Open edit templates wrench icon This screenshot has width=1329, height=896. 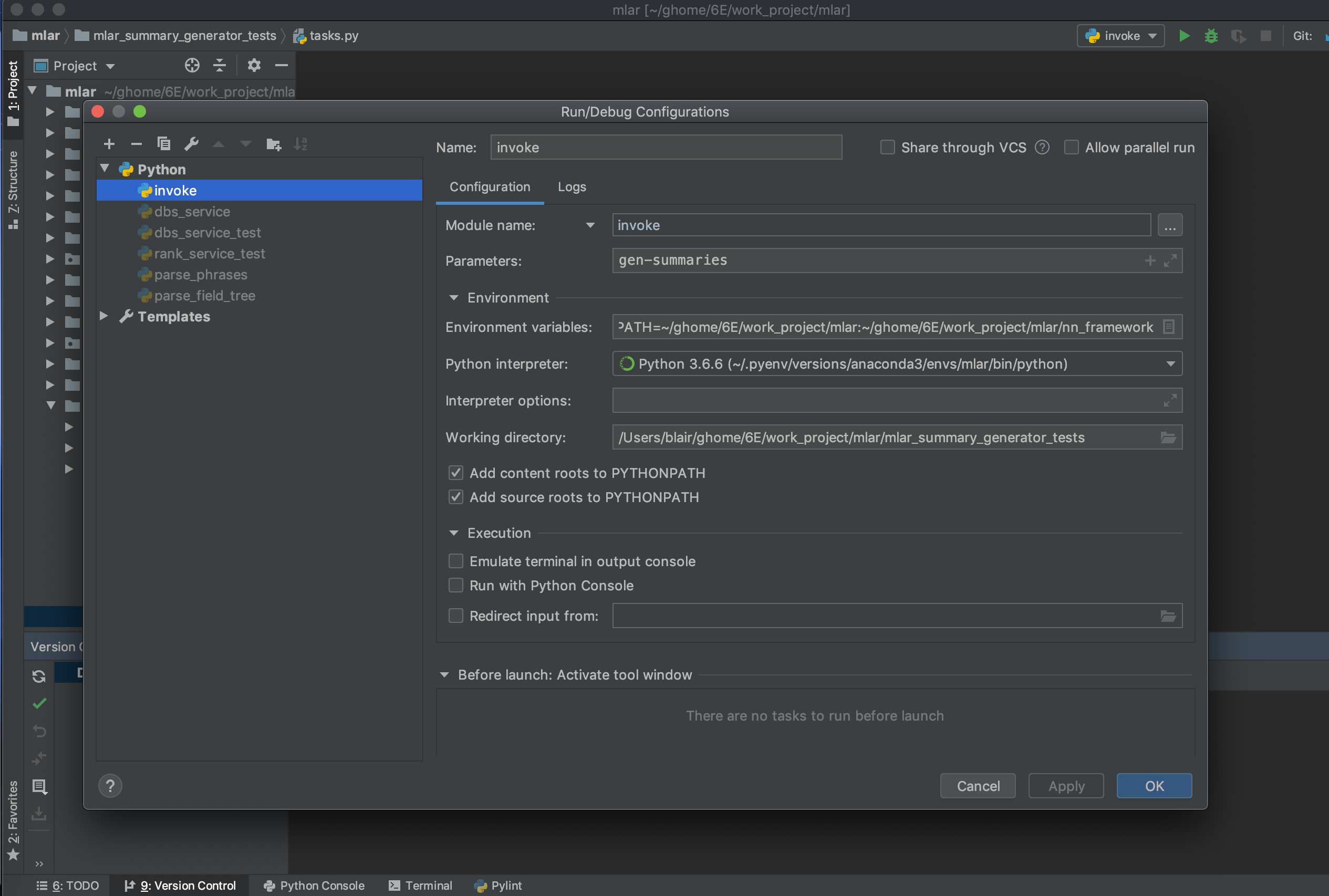tap(191, 144)
